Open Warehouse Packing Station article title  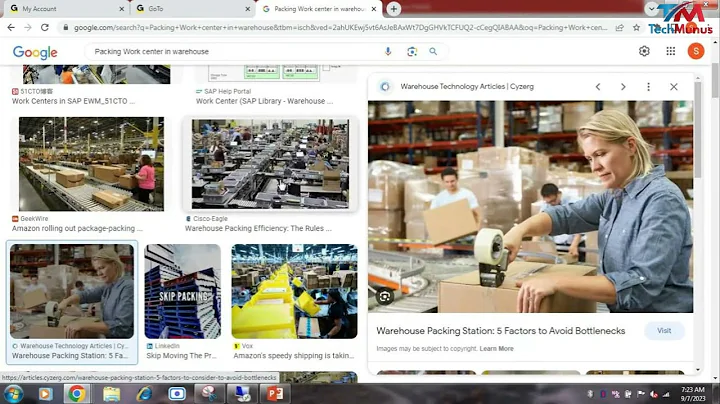[501, 331]
